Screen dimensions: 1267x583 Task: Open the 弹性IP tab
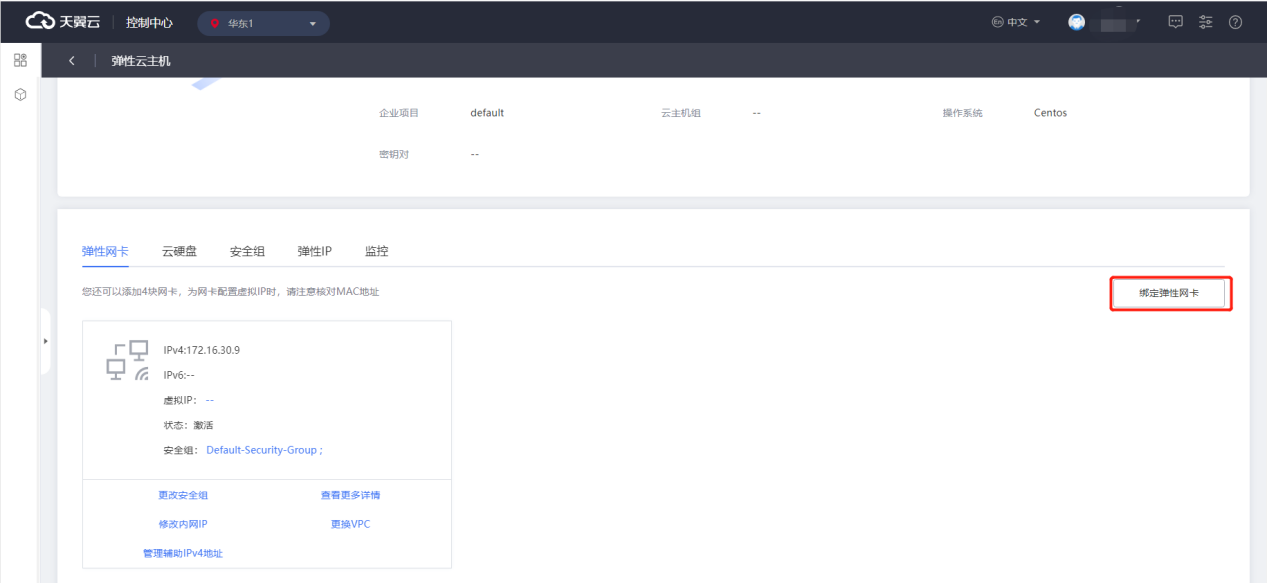coord(314,251)
